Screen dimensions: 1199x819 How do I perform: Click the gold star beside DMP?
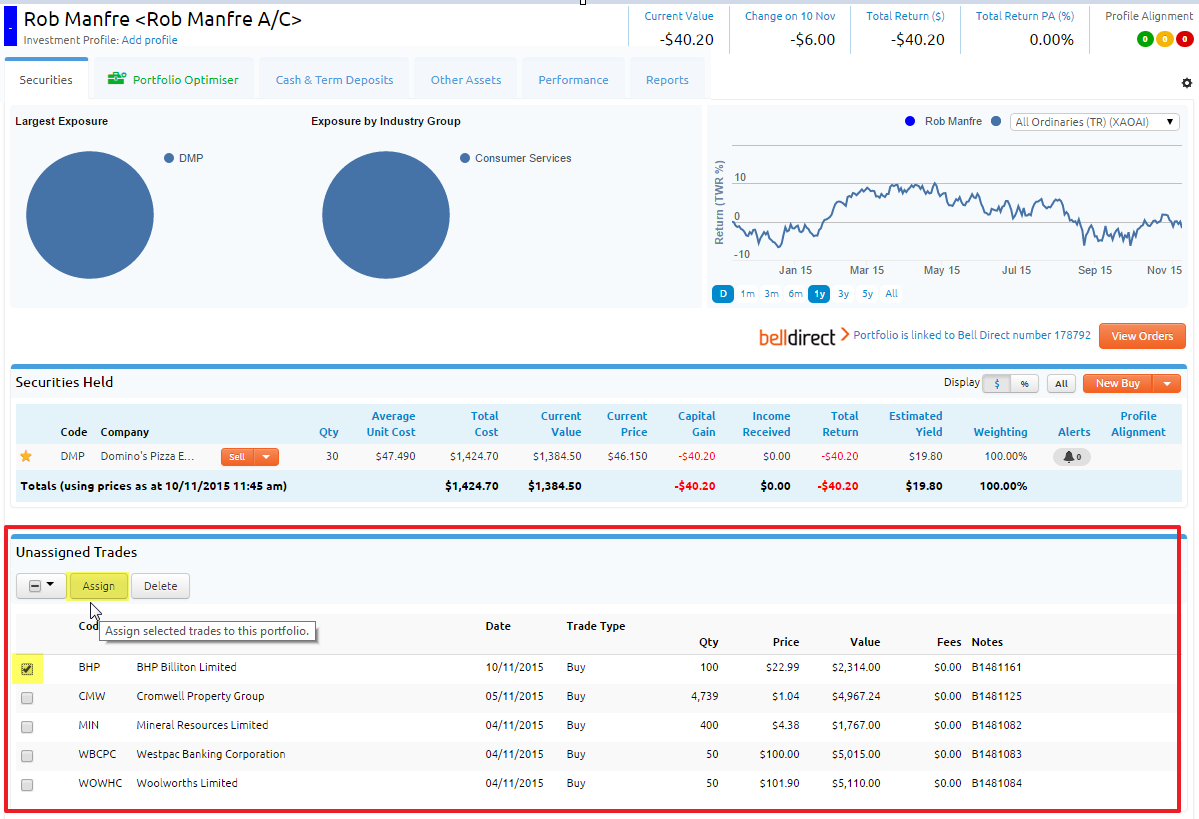26,457
